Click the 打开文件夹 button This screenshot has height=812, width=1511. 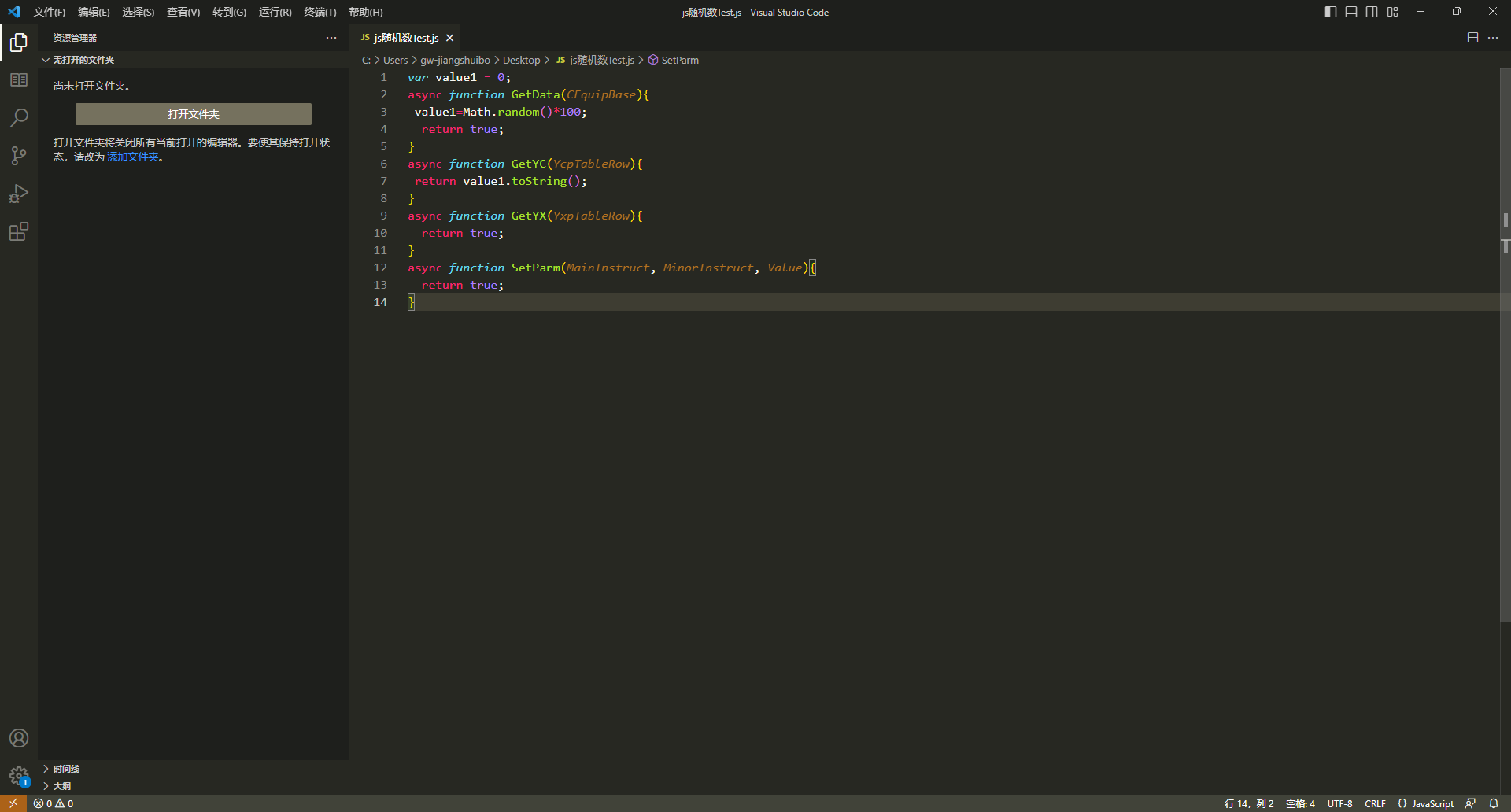[194, 114]
